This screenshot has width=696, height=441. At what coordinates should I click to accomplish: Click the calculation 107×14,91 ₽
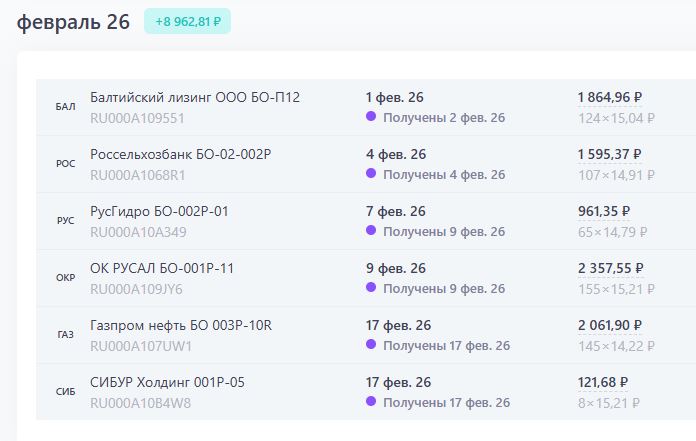[616, 175]
